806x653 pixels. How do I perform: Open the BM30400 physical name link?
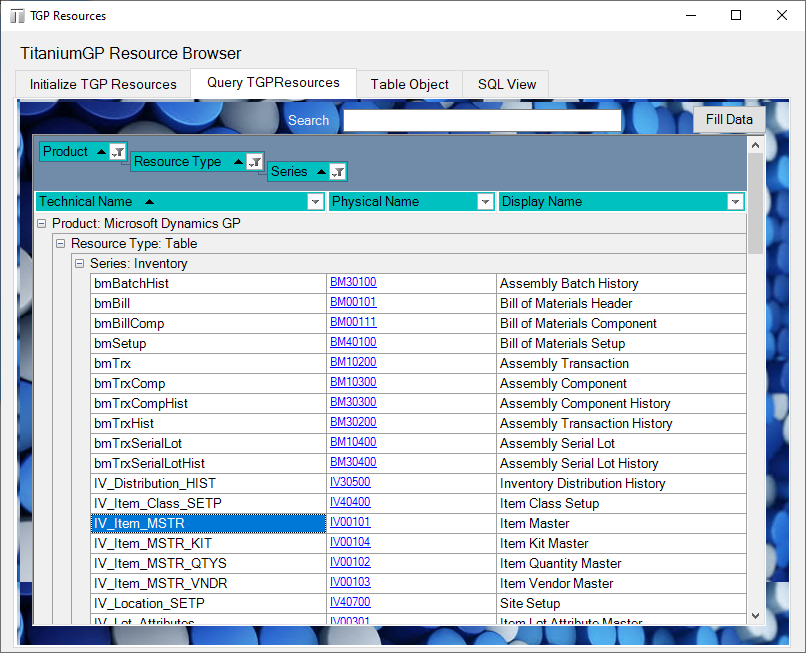tap(353, 462)
